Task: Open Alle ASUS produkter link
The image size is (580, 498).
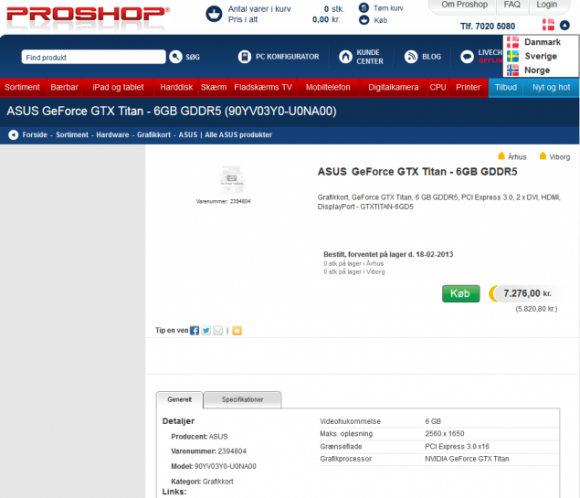Action: [x=238, y=135]
